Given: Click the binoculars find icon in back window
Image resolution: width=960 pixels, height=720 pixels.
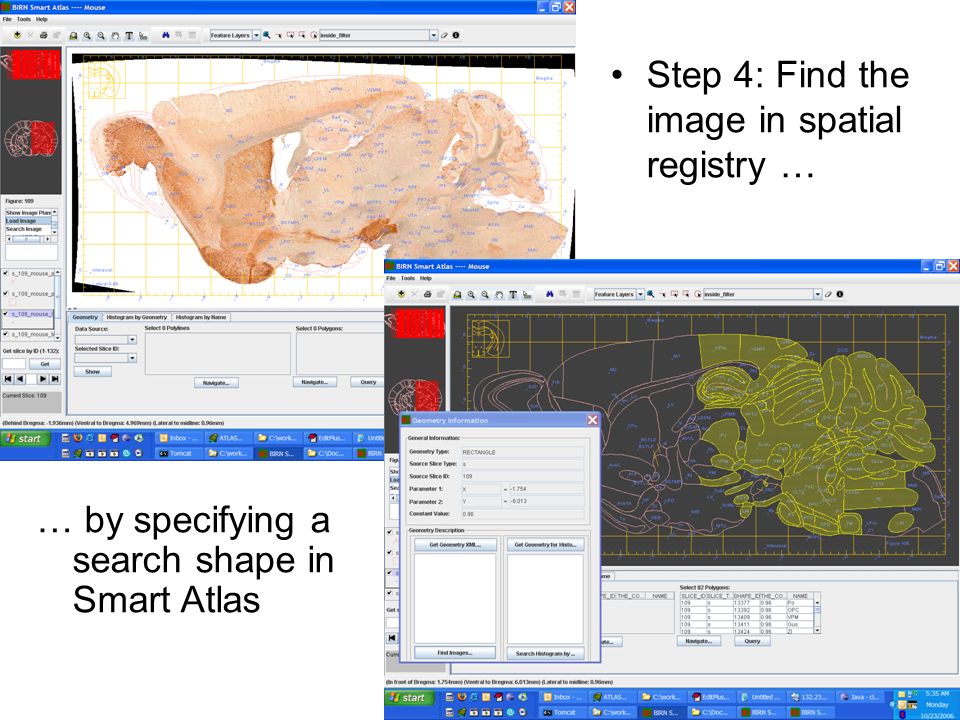Looking at the screenshot, I should click(165, 36).
